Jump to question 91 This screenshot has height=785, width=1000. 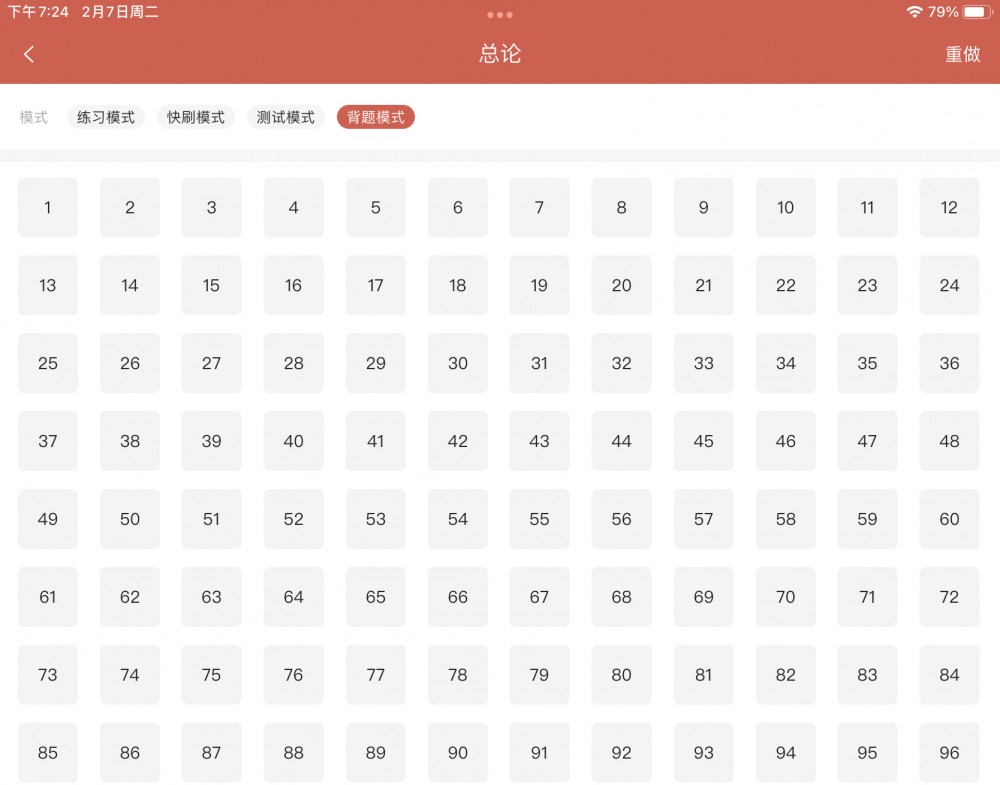[x=540, y=752]
